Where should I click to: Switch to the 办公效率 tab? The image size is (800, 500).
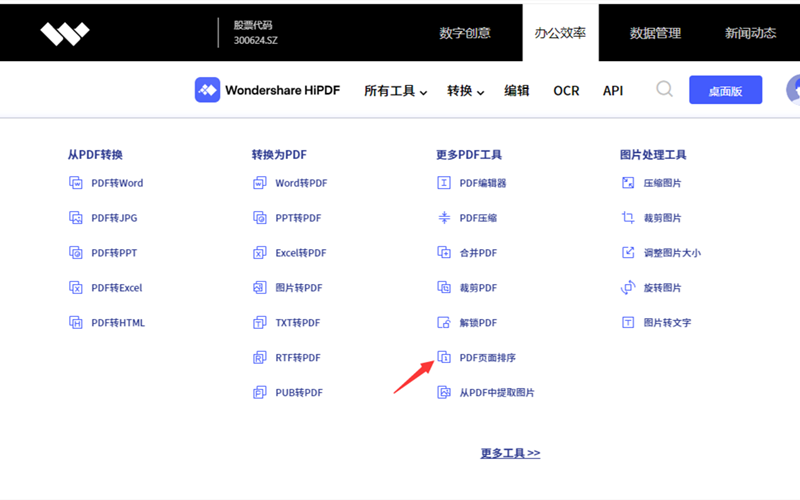[x=560, y=32]
